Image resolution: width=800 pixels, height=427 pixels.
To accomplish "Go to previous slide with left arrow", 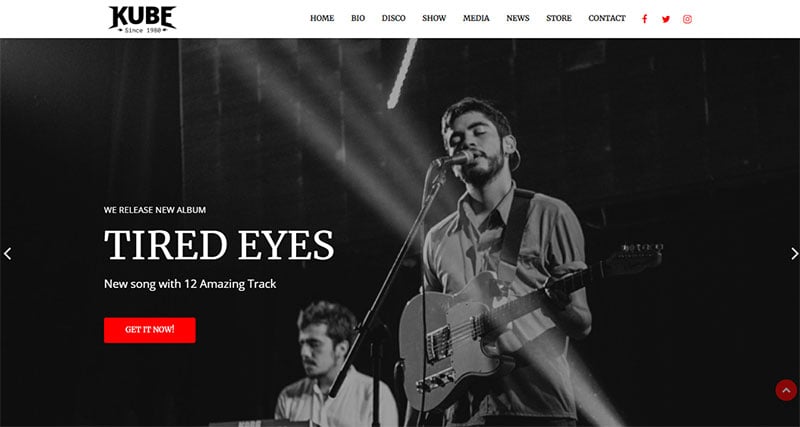I will (x=7, y=254).
